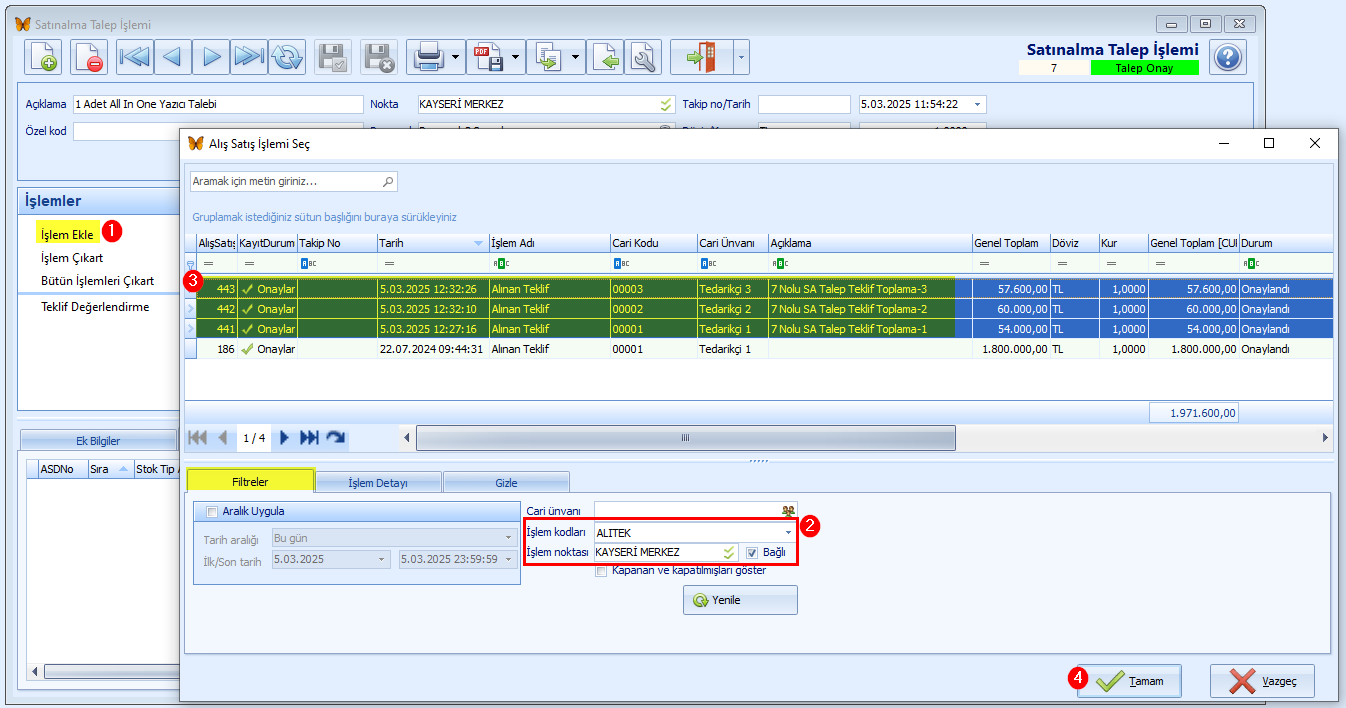Save the record with the floppy-check icon
1346x708 pixels.
point(333,58)
